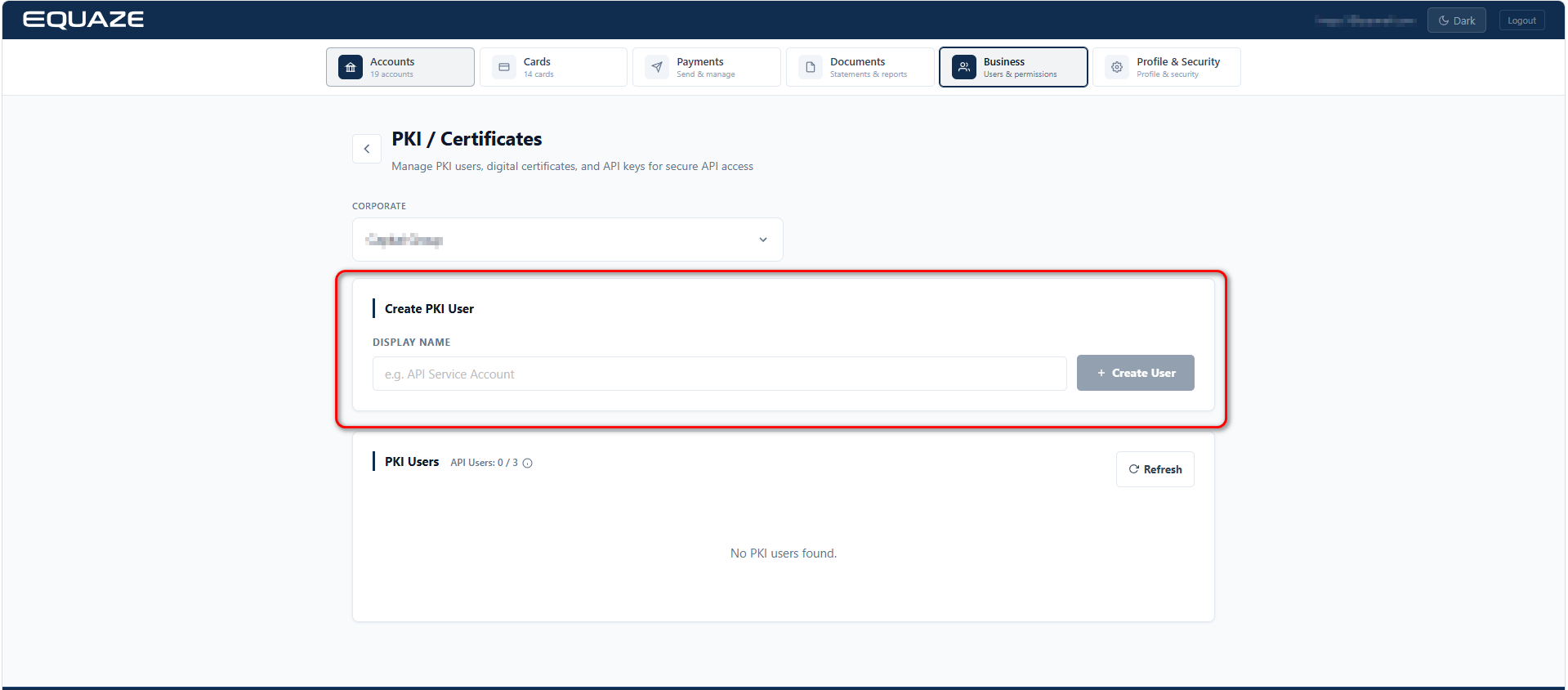
Task: Click the card icon on Cards tab
Action: pos(504,67)
